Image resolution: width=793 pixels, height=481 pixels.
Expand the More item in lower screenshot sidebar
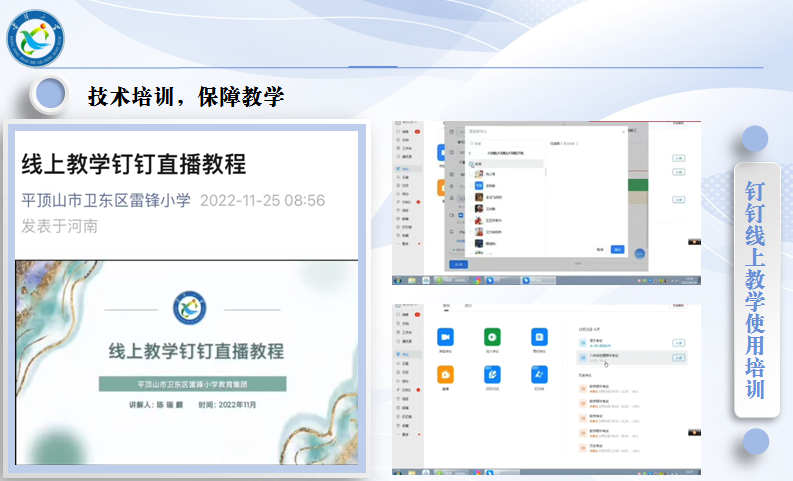(406, 434)
